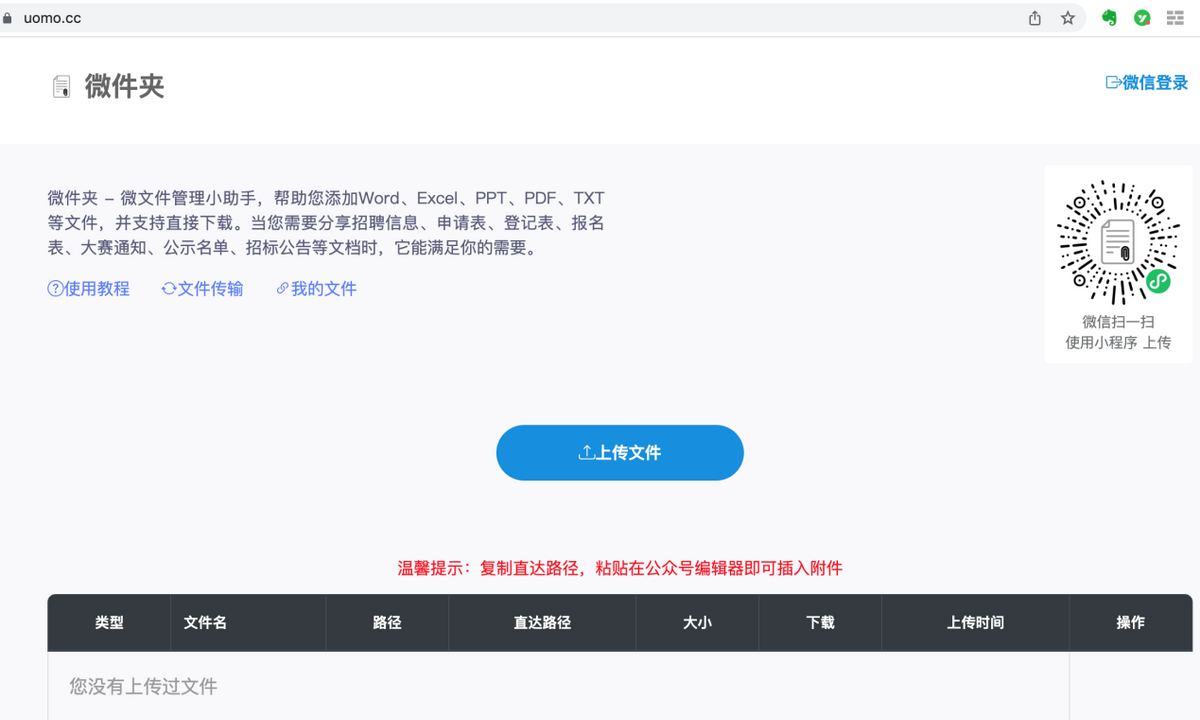Click the 直达路径 column header
This screenshot has width=1200, height=720.
click(542, 622)
